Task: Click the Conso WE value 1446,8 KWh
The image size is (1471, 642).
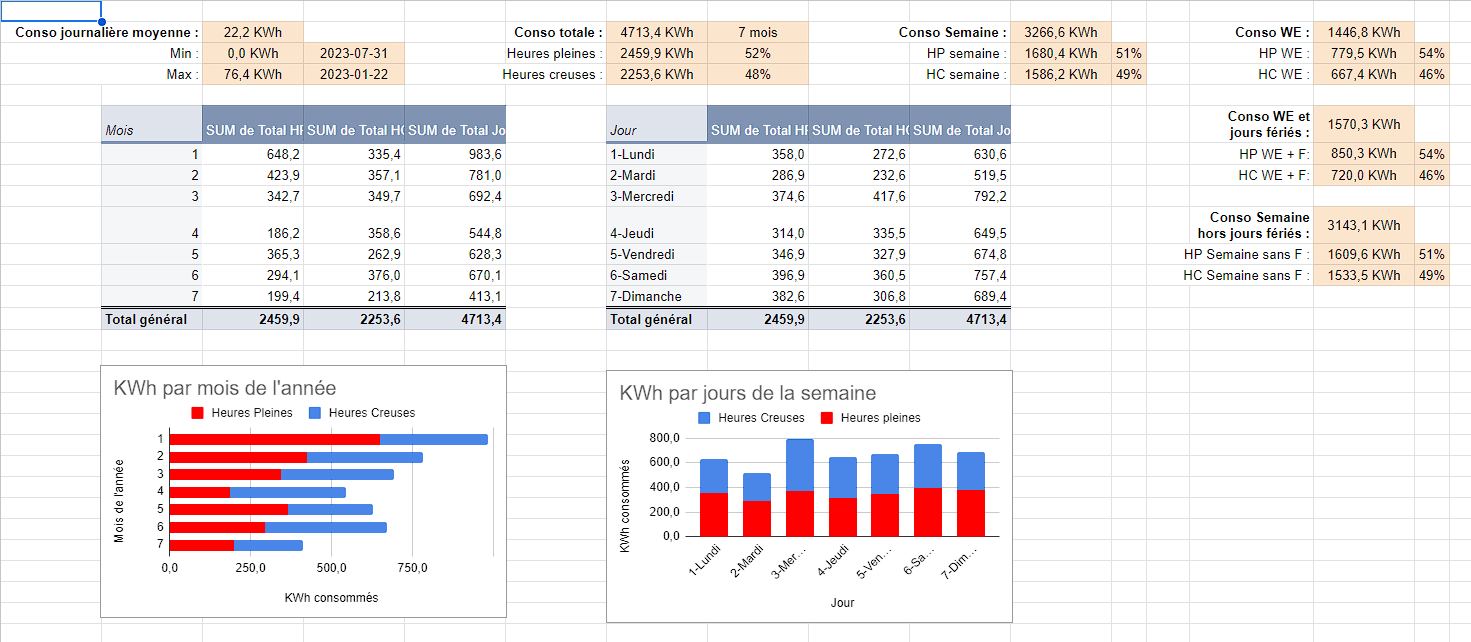Action: [x=1363, y=33]
